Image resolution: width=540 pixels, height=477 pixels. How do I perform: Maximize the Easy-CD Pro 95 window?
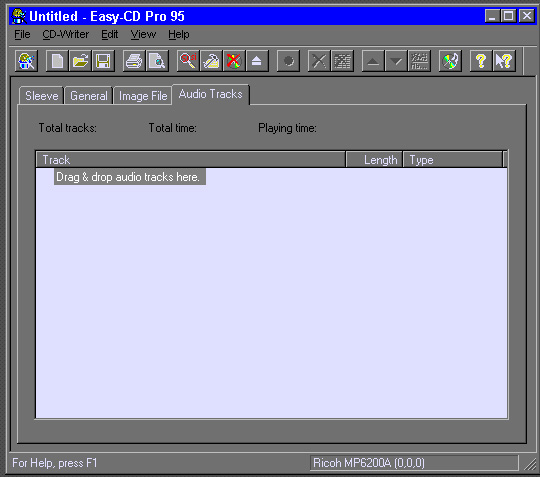tap(508, 16)
